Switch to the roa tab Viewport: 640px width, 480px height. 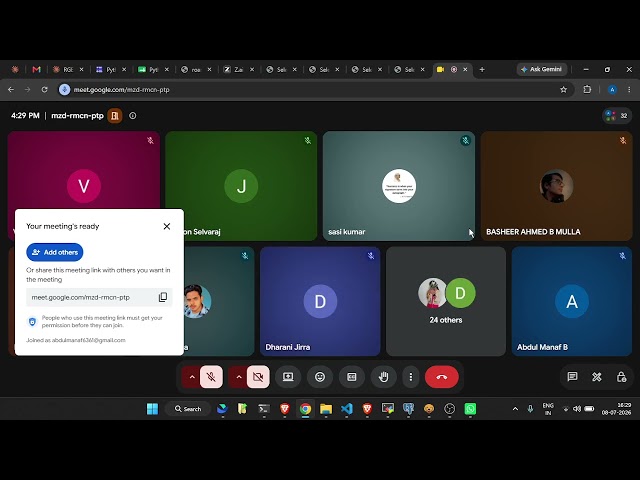[196, 70]
